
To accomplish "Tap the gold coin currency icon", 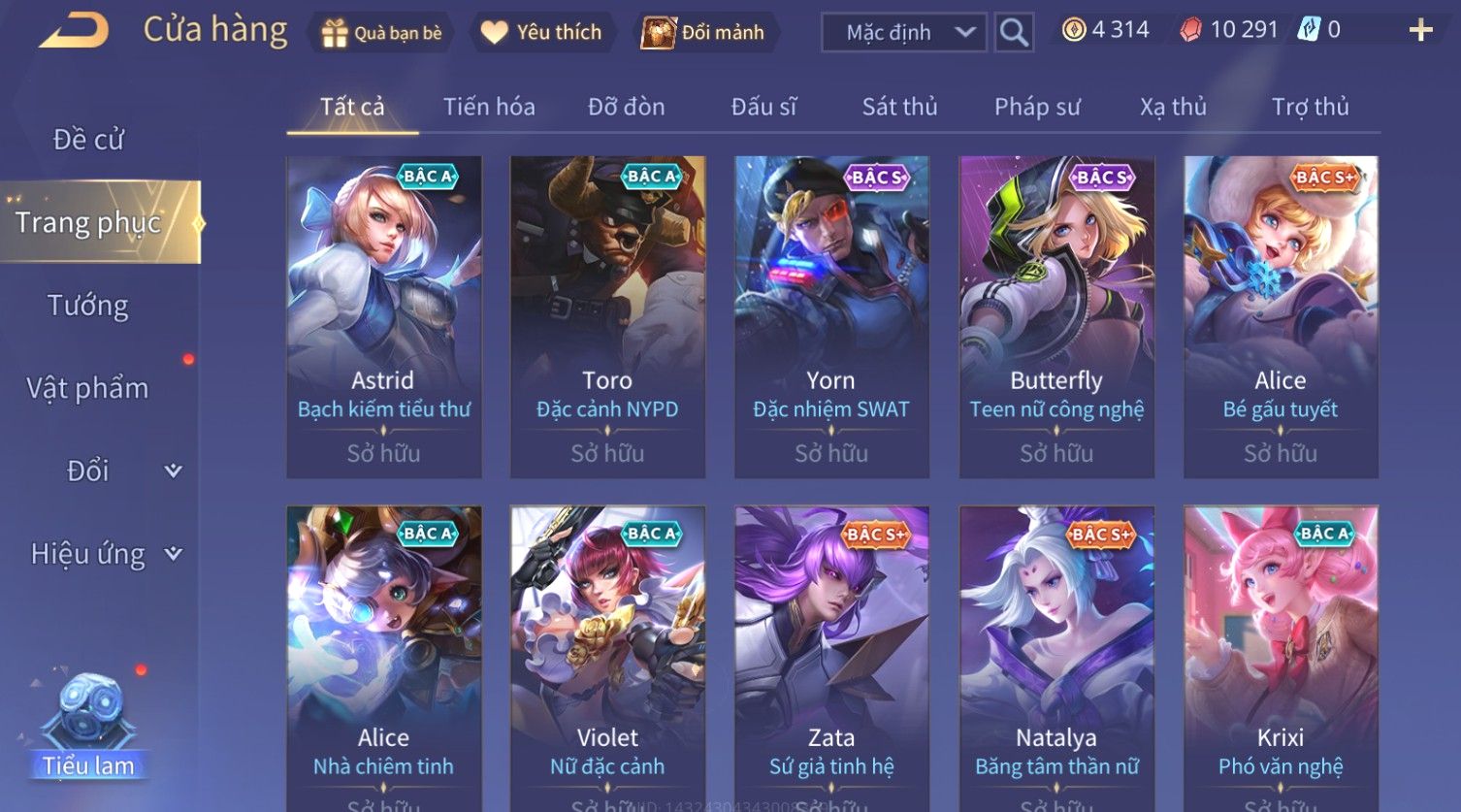I will (1074, 30).
